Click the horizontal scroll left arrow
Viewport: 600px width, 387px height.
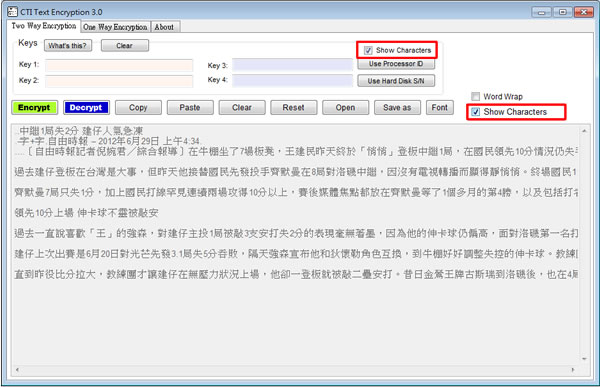click(x=17, y=370)
